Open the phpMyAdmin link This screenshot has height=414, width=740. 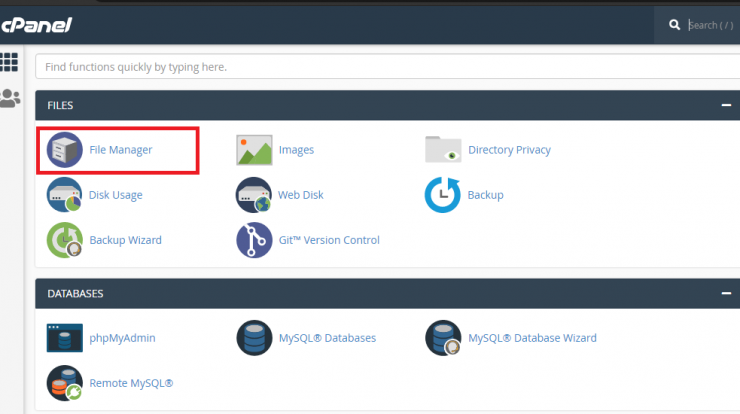[122, 338]
